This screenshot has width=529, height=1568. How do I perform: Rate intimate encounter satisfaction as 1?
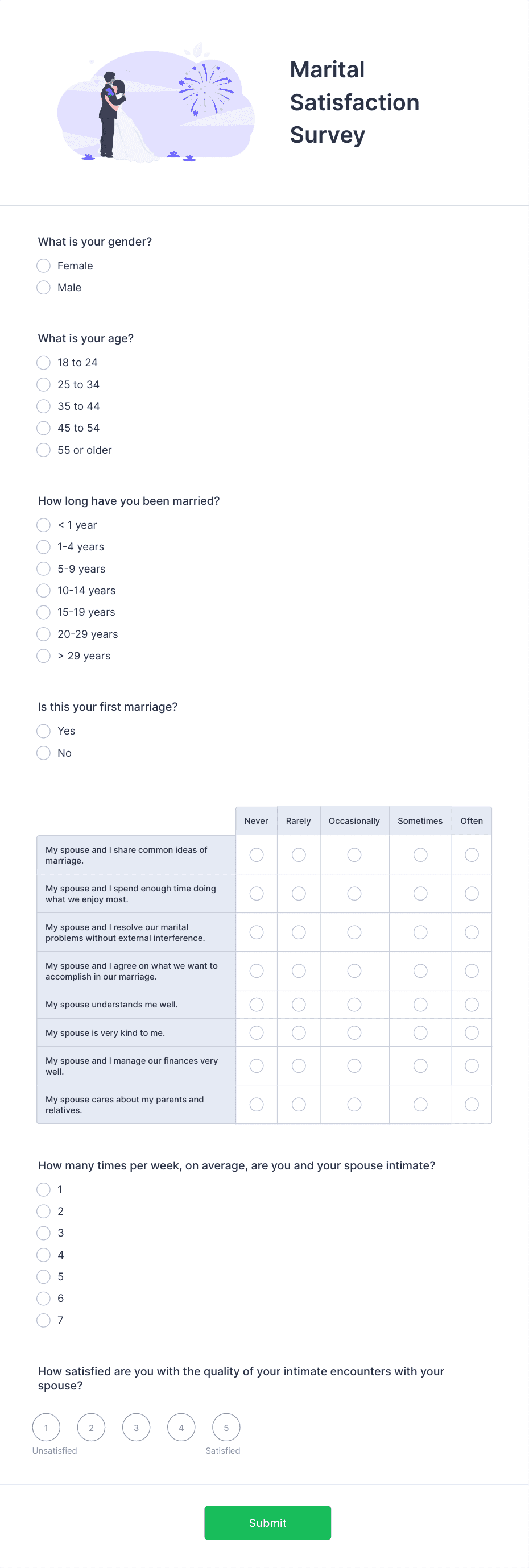pos(46,1427)
